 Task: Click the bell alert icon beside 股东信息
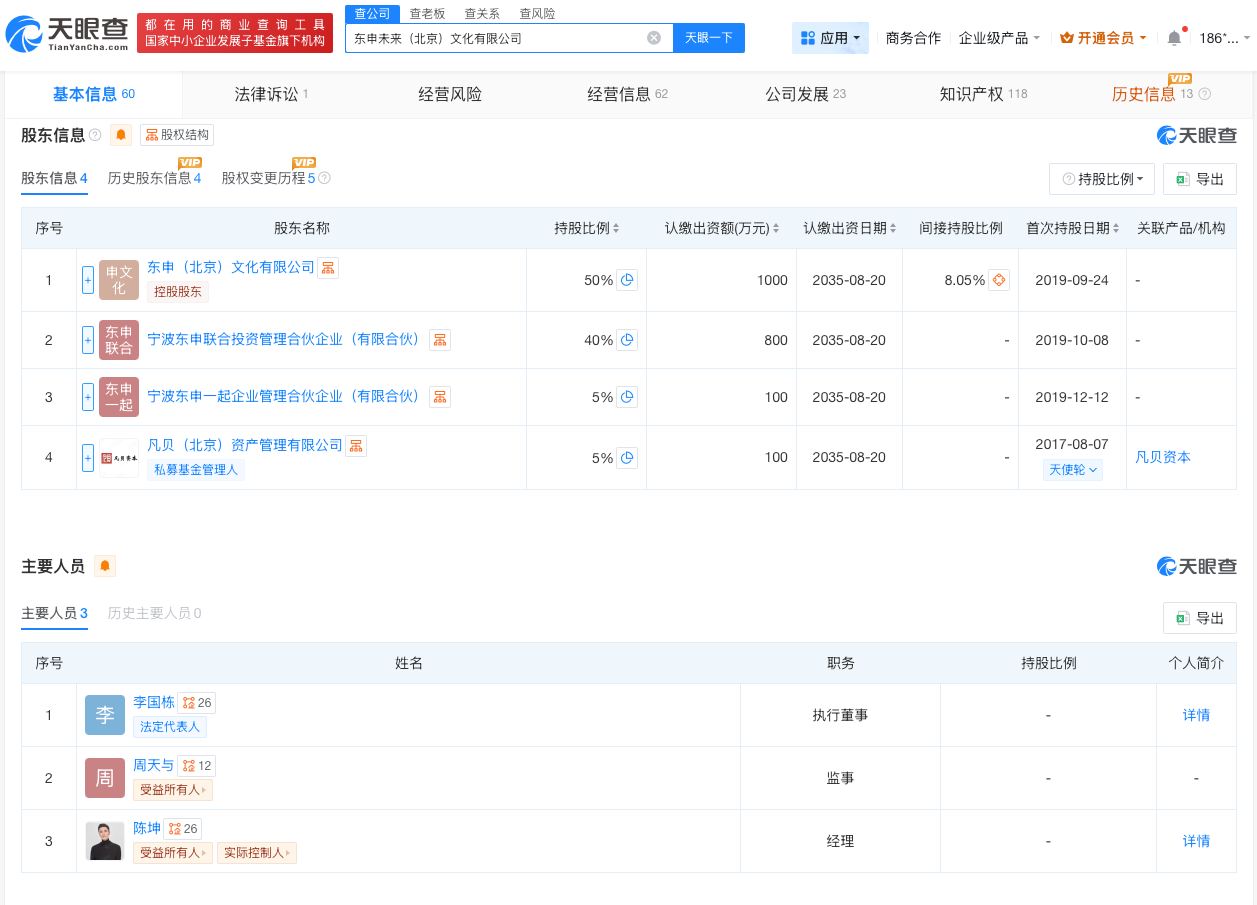[x=121, y=135]
